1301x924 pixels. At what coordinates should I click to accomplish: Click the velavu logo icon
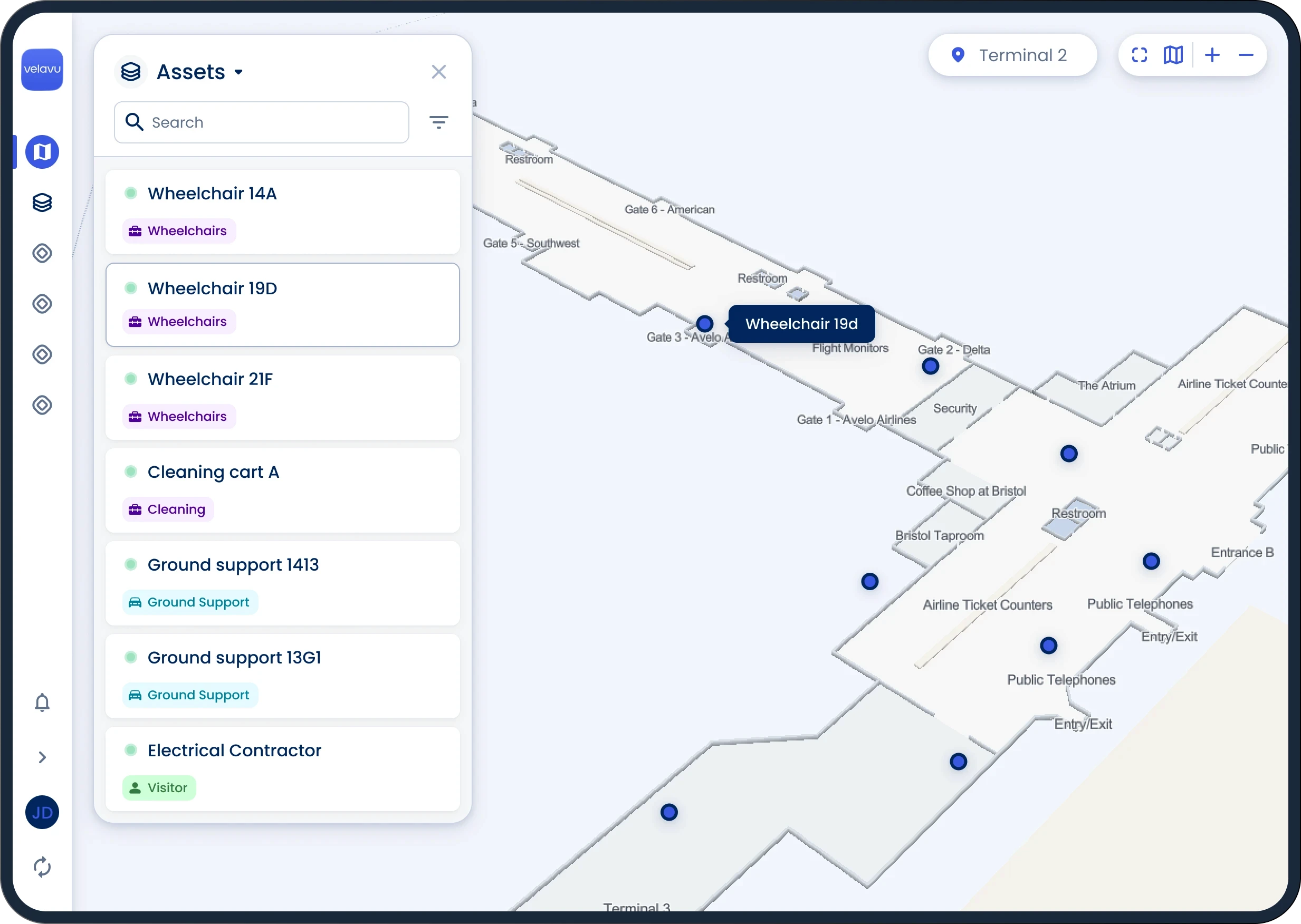click(42, 70)
